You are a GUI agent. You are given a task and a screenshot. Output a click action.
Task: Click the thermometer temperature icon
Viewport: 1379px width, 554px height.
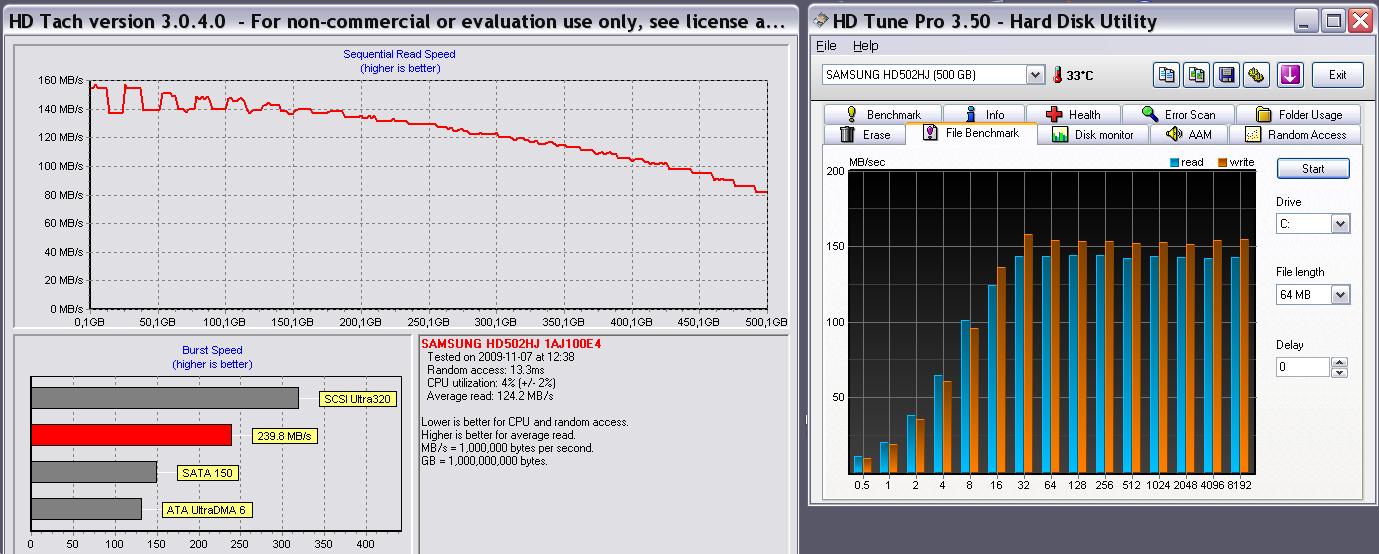pyautogui.click(x=1056, y=75)
